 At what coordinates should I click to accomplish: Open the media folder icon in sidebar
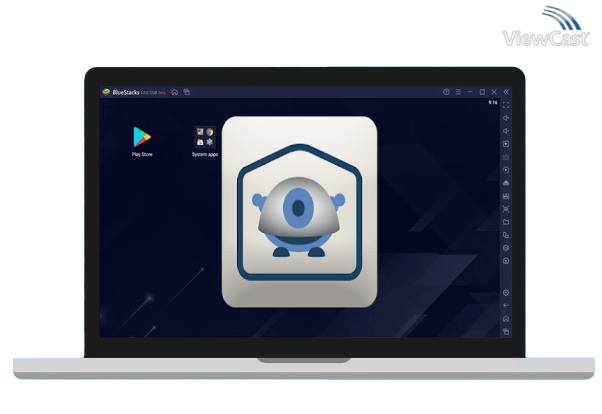tap(506, 222)
